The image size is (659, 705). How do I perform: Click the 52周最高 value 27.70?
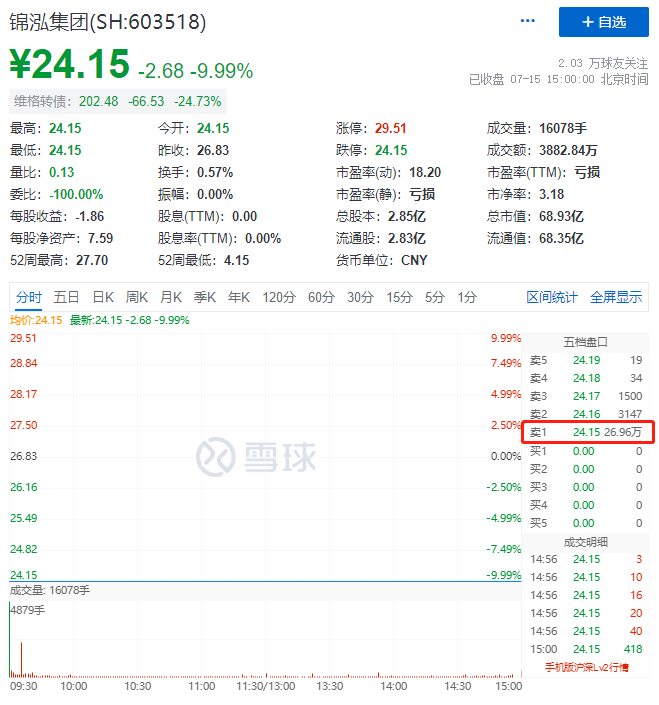[x=92, y=260]
